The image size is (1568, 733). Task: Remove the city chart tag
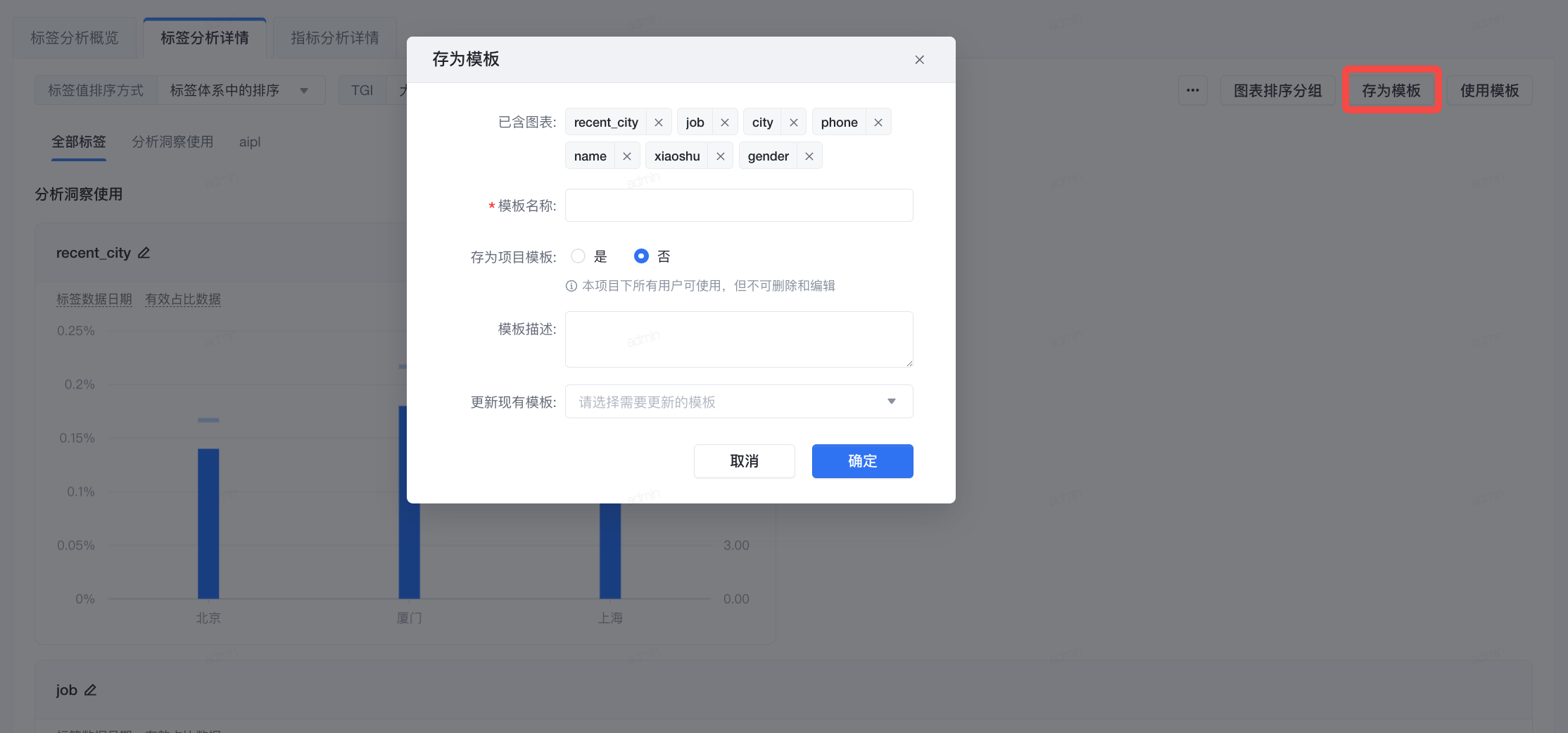pos(794,123)
